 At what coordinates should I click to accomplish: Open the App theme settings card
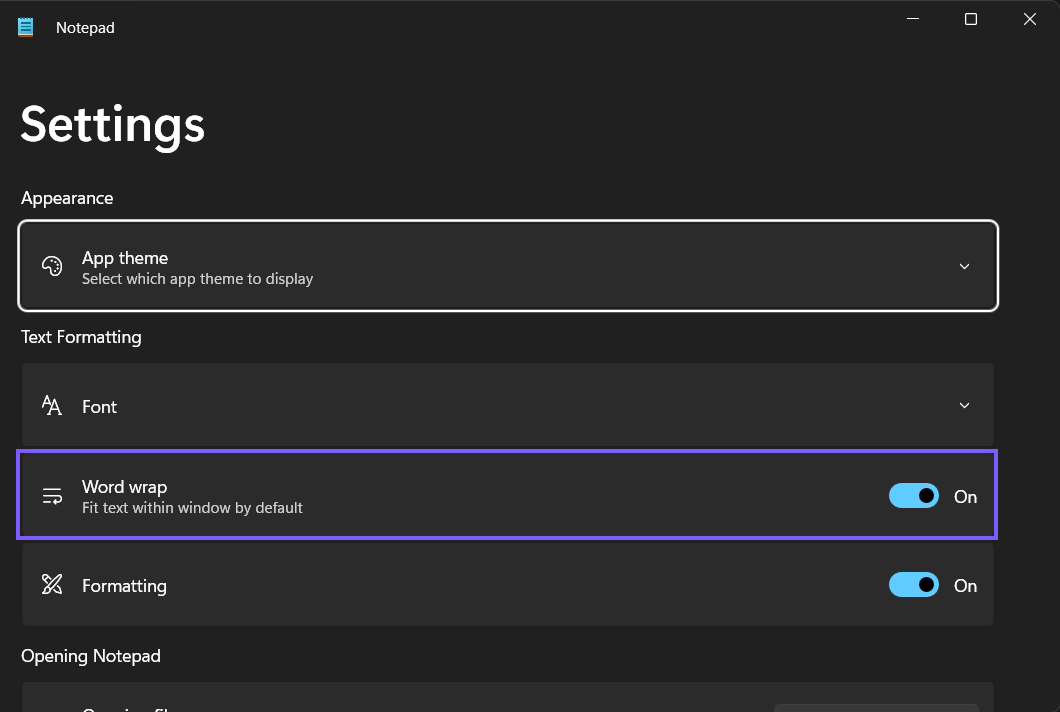click(508, 266)
